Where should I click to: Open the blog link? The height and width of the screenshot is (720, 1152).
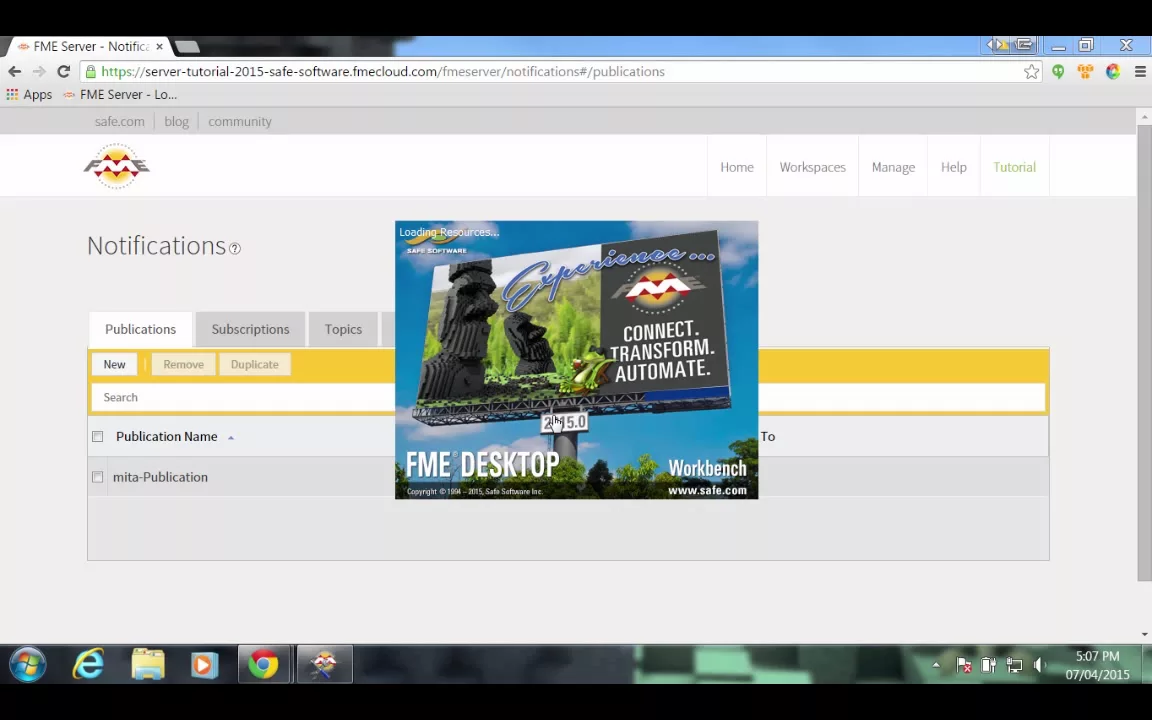[x=176, y=121]
